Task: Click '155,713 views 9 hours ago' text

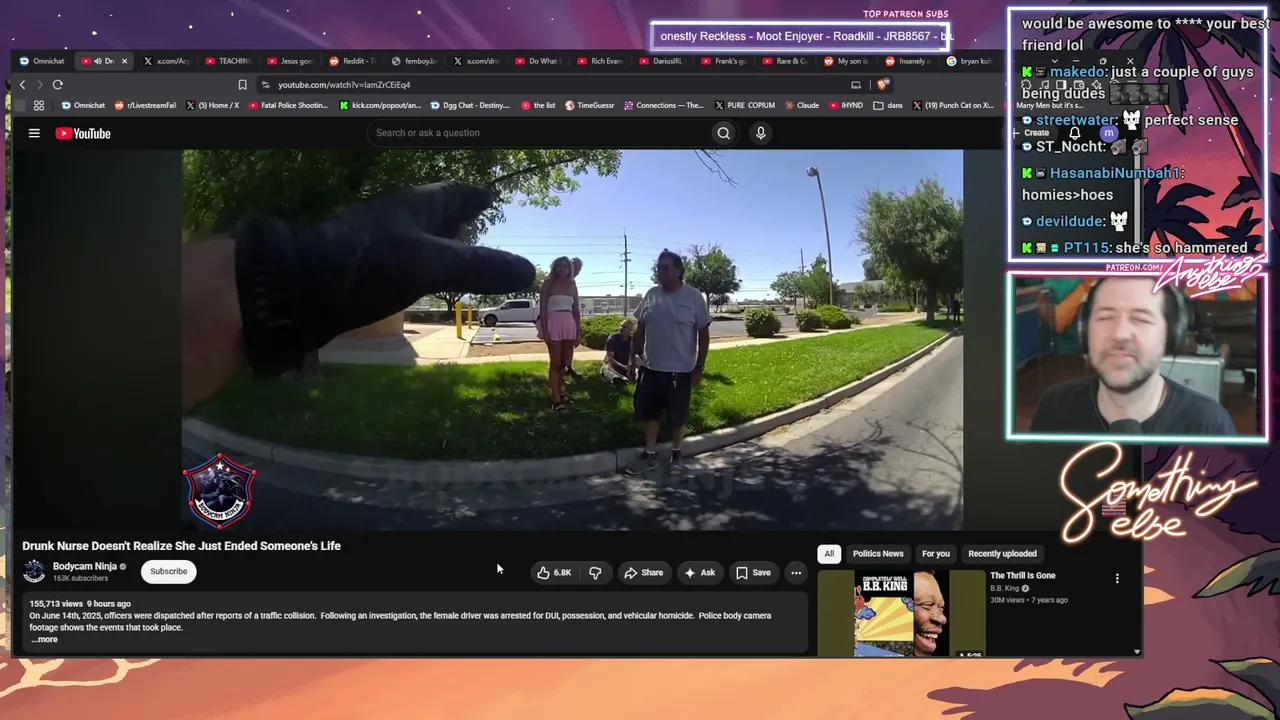Action: pyautogui.click(x=80, y=604)
